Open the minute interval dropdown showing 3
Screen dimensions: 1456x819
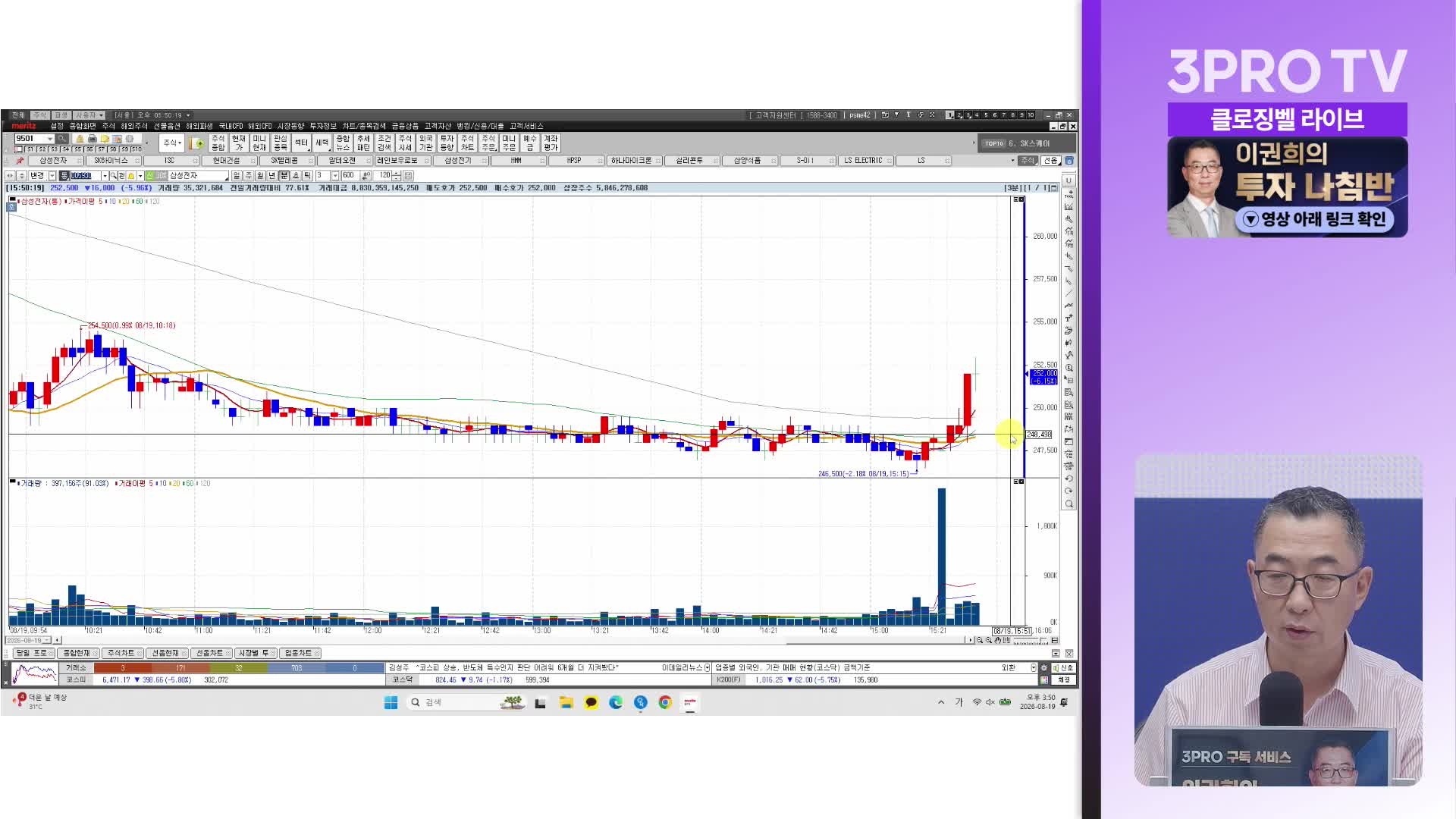(335, 176)
